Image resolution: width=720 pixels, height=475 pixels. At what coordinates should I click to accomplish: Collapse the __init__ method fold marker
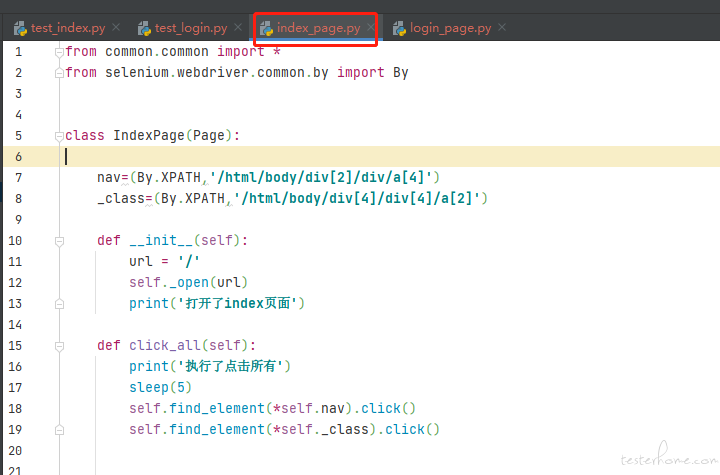coord(59,241)
